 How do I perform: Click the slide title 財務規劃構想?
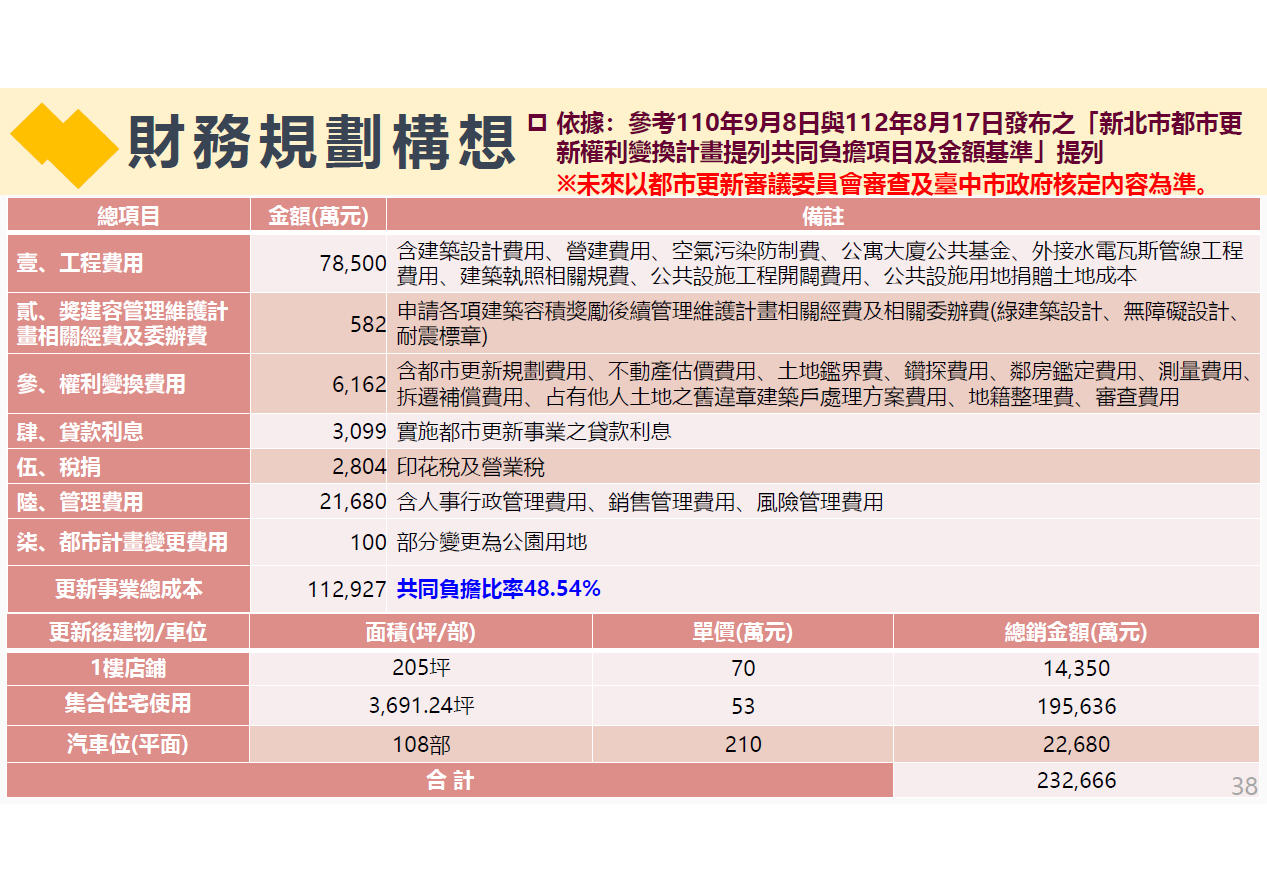coord(322,141)
